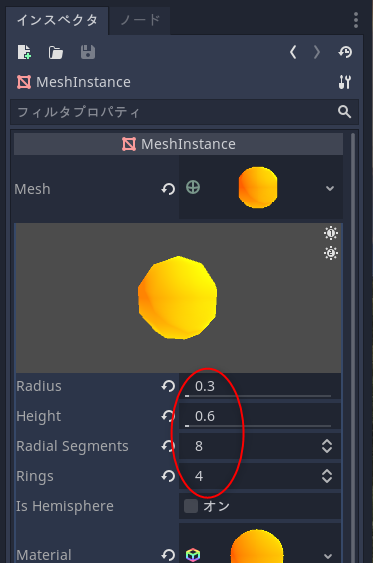Click the search magnifier in filter box
Image resolution: width=373 pixels, height=563 pixels.
[x=344, y=112]
